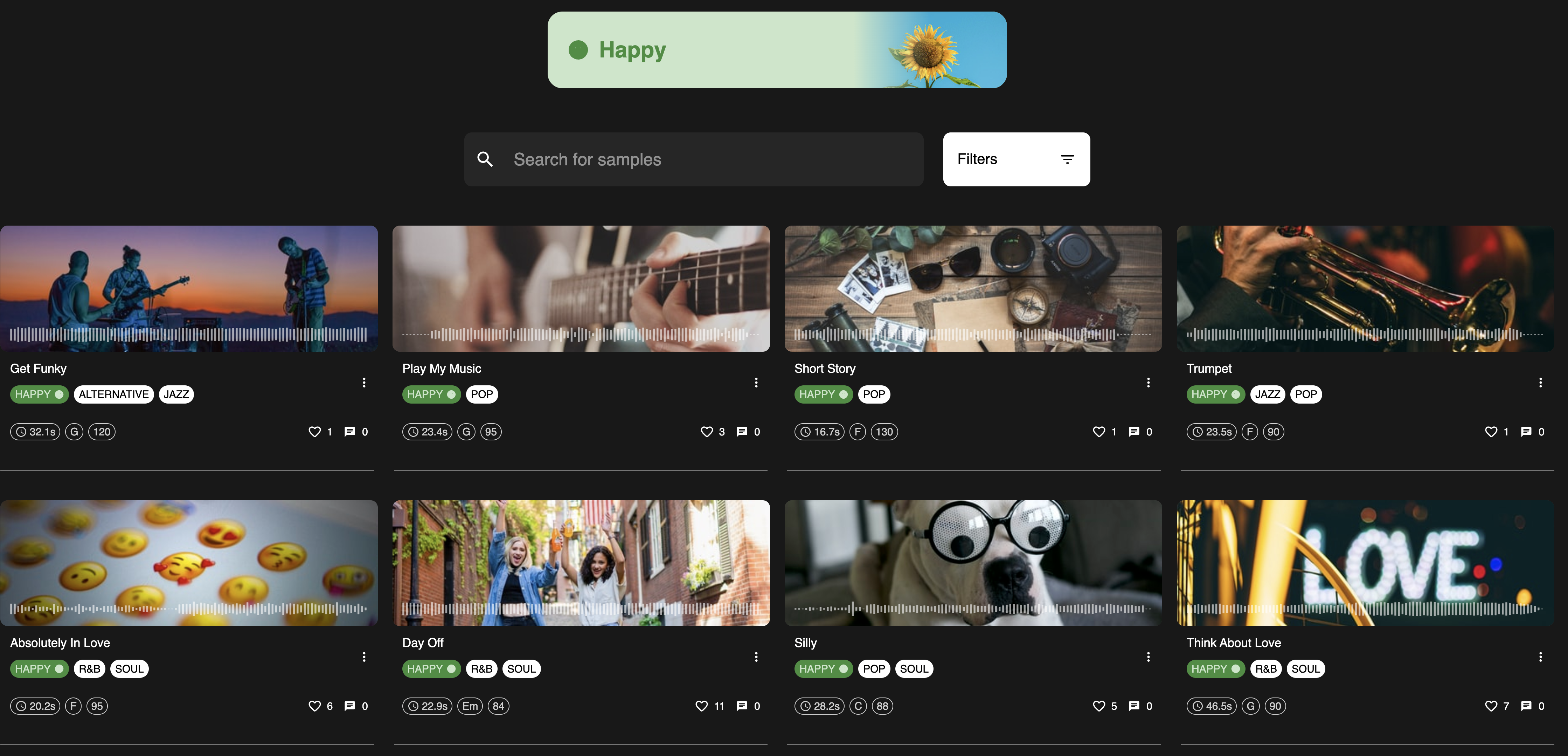
Task: Open comments for Think About Love
Action: pyautogui.click(x=1525, y=706)
